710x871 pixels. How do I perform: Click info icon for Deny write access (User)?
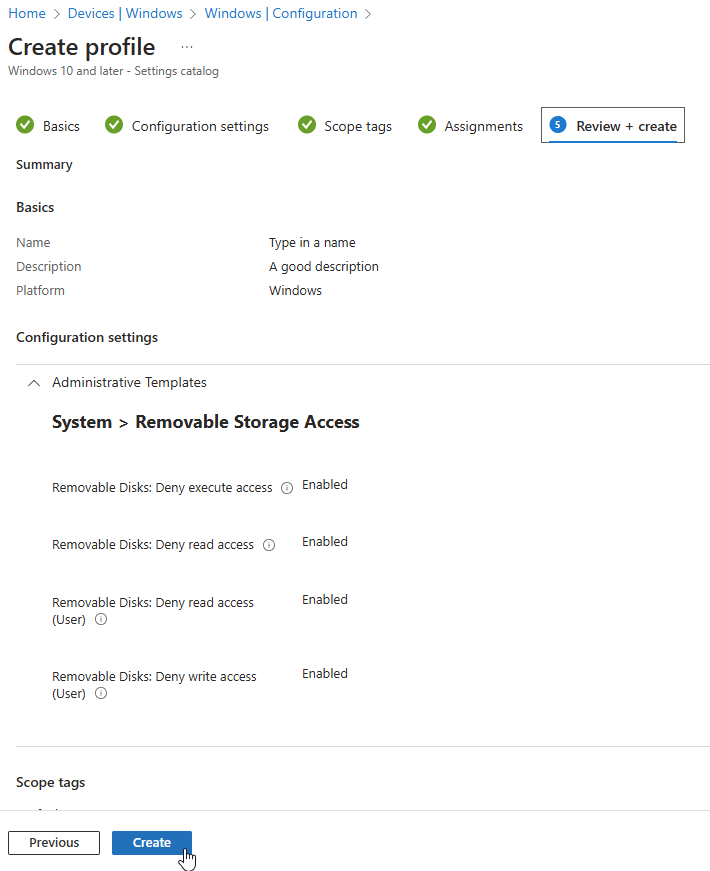click(101, 693)
